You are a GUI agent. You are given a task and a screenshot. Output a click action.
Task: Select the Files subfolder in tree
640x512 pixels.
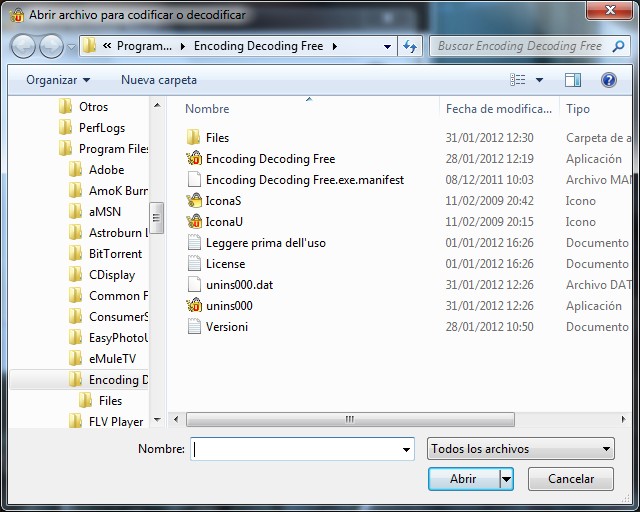coord(110,401)
